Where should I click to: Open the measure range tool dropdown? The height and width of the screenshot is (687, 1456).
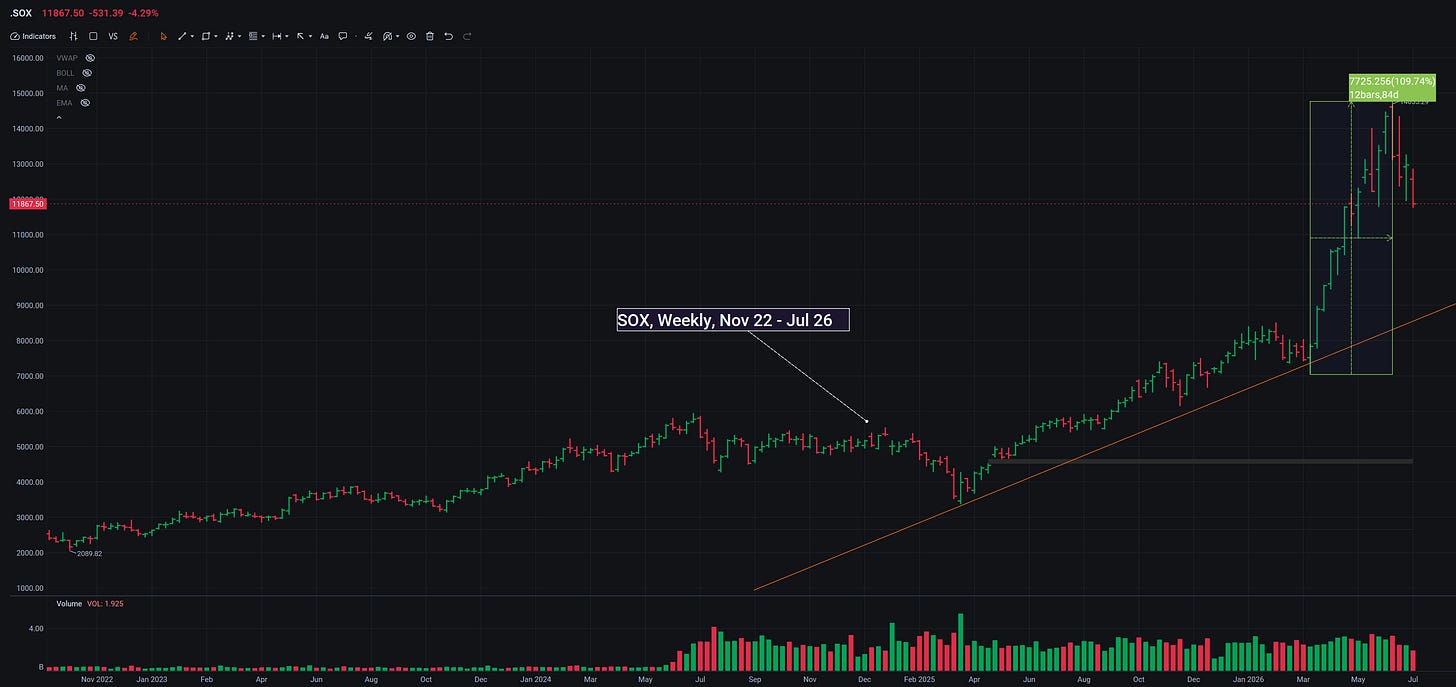click(x=287, y=36)
